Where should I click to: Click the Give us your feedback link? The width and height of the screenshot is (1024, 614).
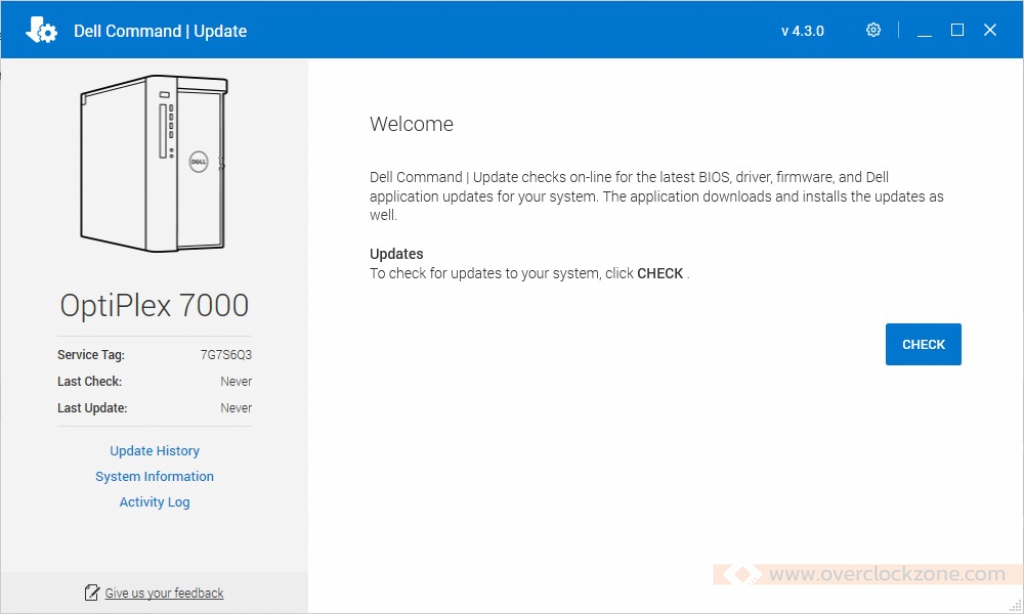pos(164,593)
